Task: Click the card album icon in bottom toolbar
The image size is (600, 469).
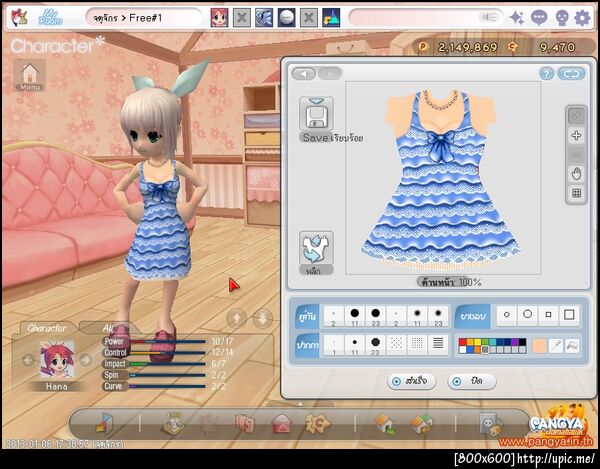Action: (244, 424)
